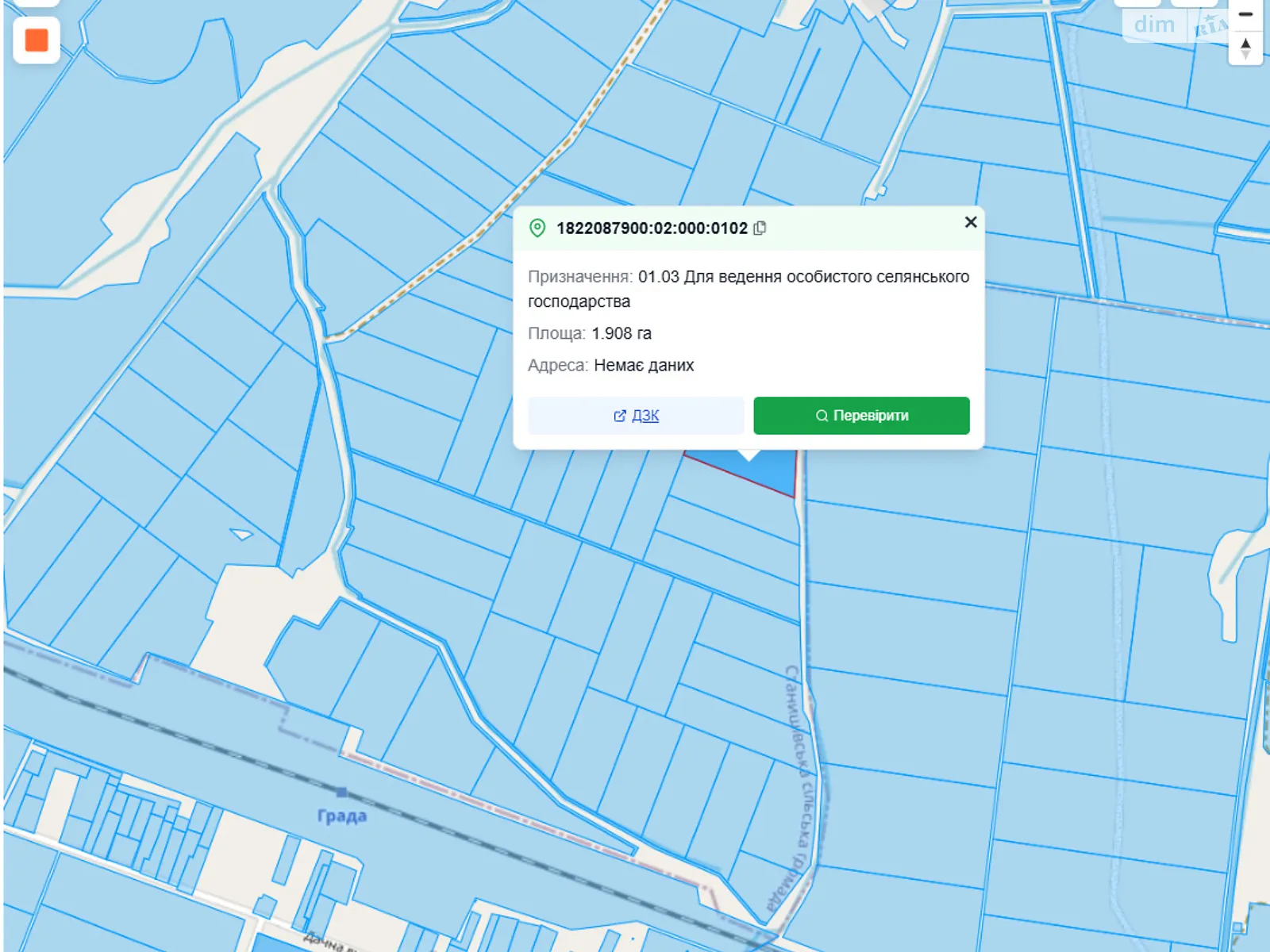
Task: Click the area value 1.908 га
Action: [622, 333]
